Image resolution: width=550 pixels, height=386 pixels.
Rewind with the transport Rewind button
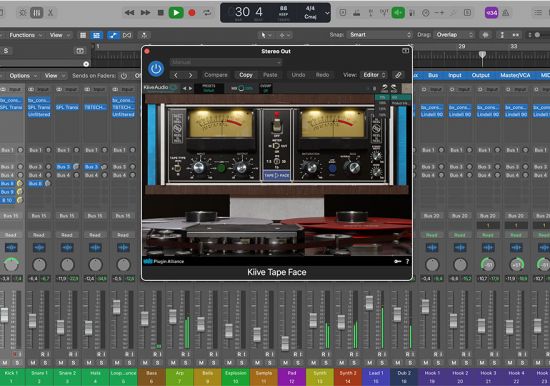(x=129, y=13)
